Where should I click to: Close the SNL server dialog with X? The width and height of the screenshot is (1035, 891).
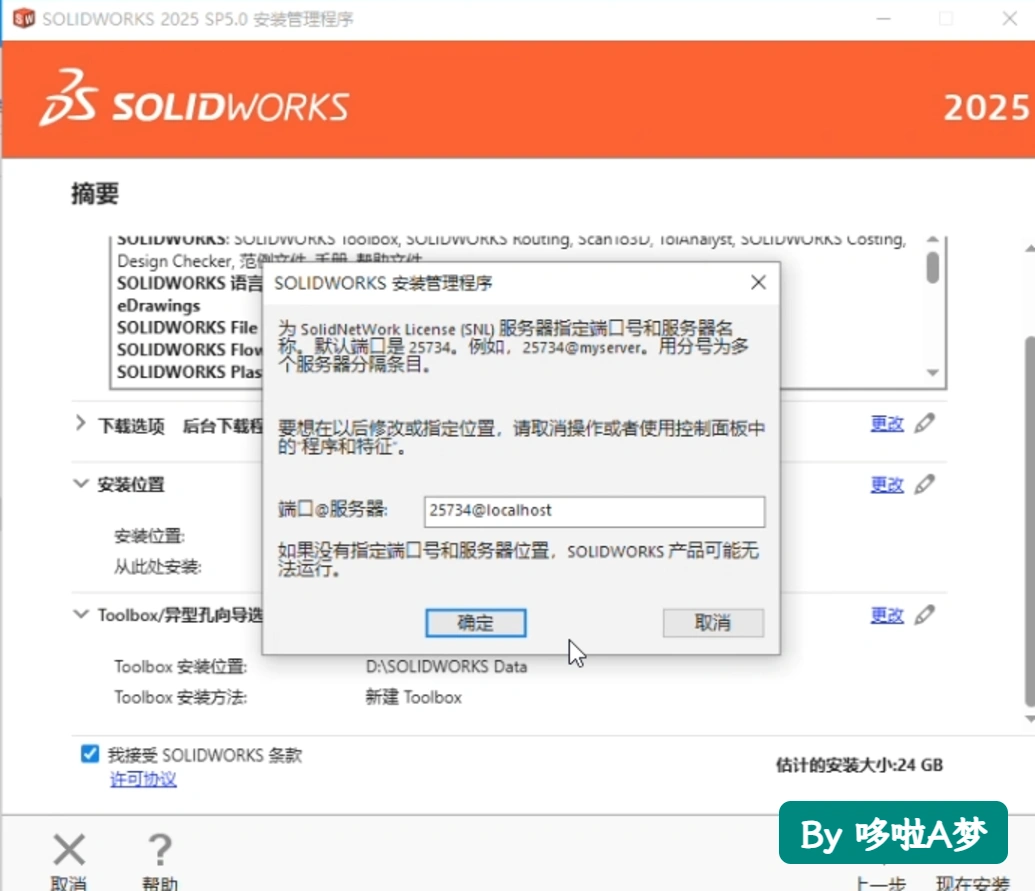[x=758, y=282]
